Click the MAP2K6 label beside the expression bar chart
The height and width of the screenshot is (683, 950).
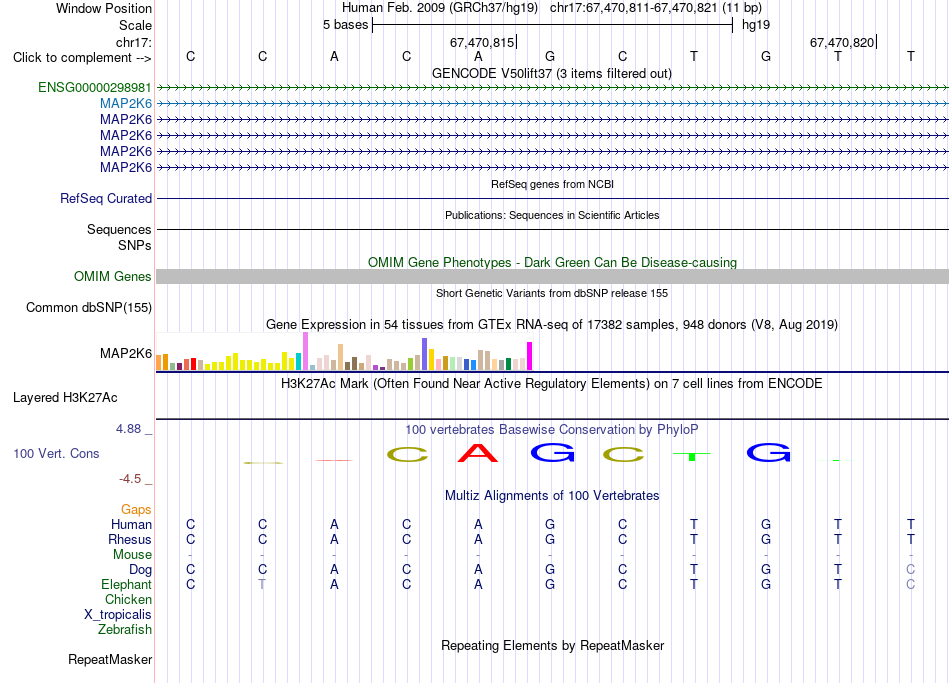126,353
